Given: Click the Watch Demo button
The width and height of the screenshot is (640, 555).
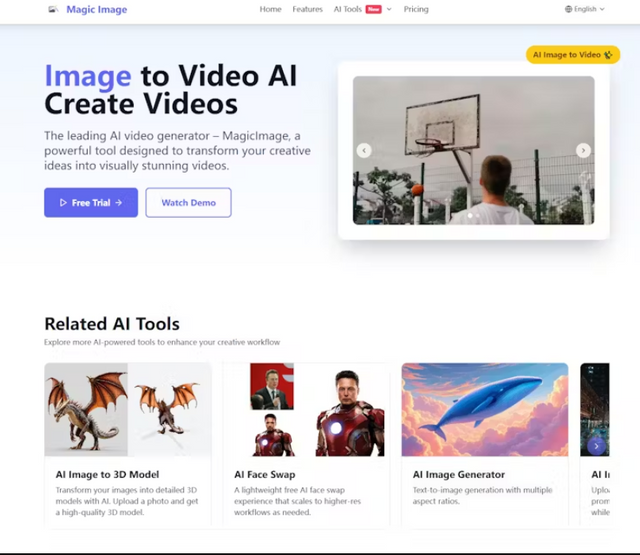Looking at the screenshot, I should click(x=188, y=202).
